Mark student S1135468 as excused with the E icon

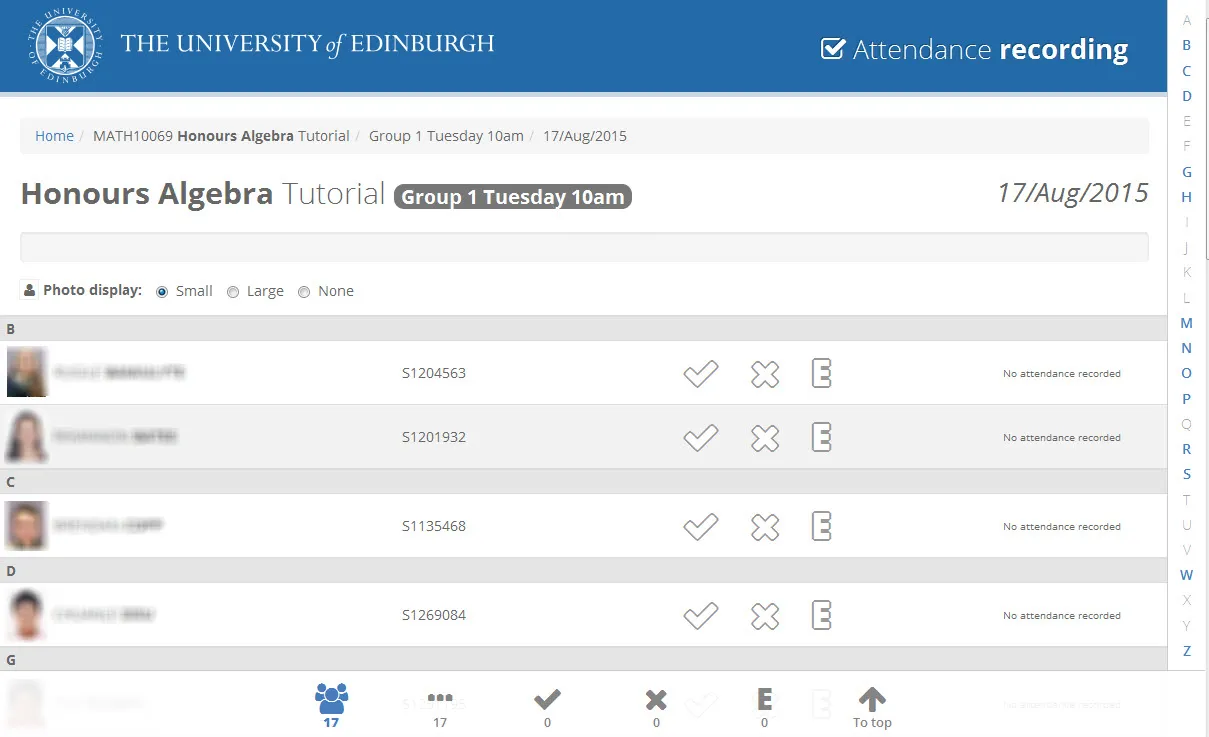click(x=821, y=526)
